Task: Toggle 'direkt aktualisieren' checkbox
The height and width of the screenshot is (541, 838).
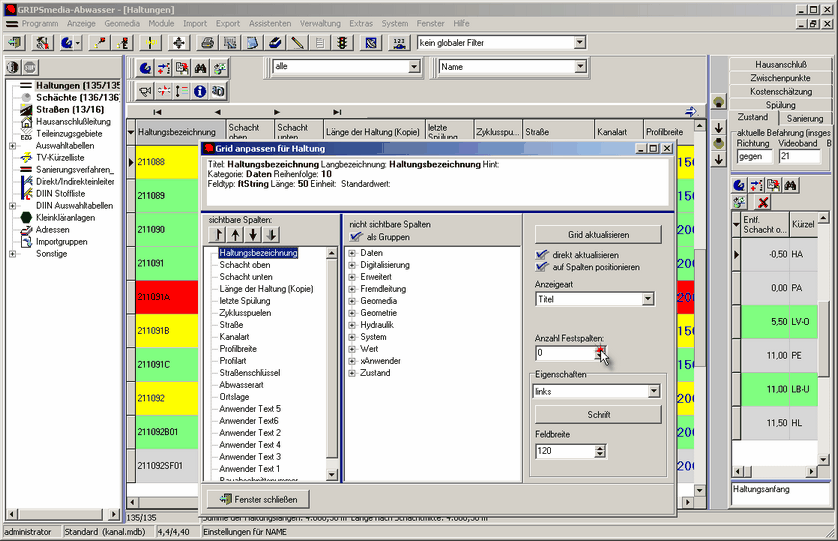Action: (x=543, y=255)
